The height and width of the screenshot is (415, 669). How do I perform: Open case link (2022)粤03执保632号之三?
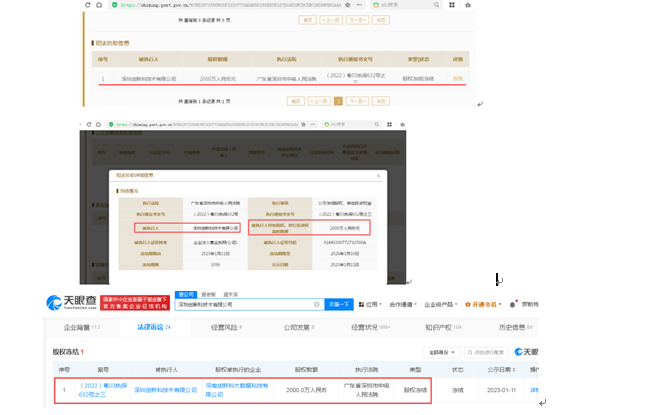click(103, 390)
